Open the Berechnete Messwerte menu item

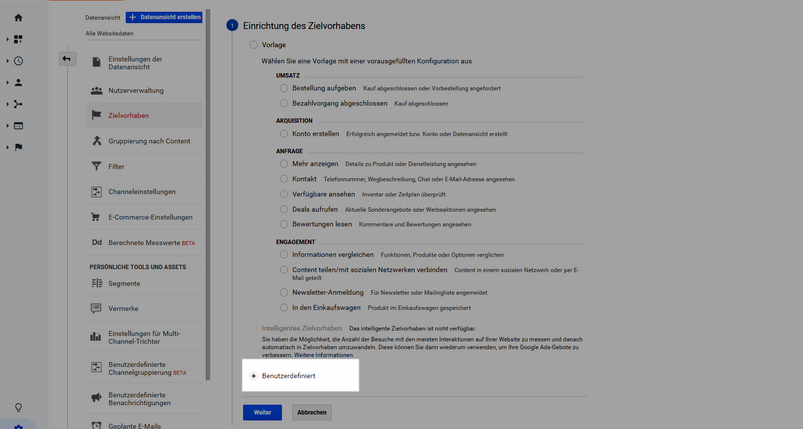[x=144, y=243]
